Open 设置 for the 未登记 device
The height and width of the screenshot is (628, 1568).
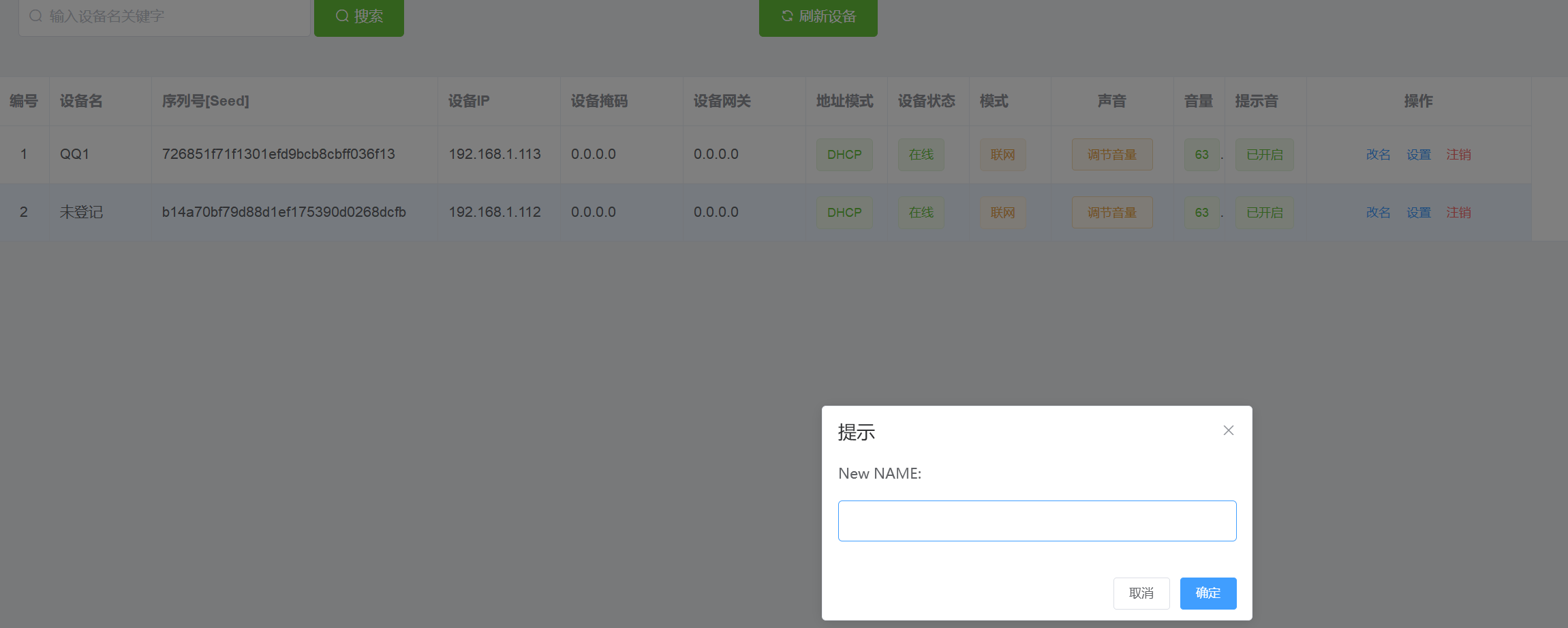[x=1419, y=213]
